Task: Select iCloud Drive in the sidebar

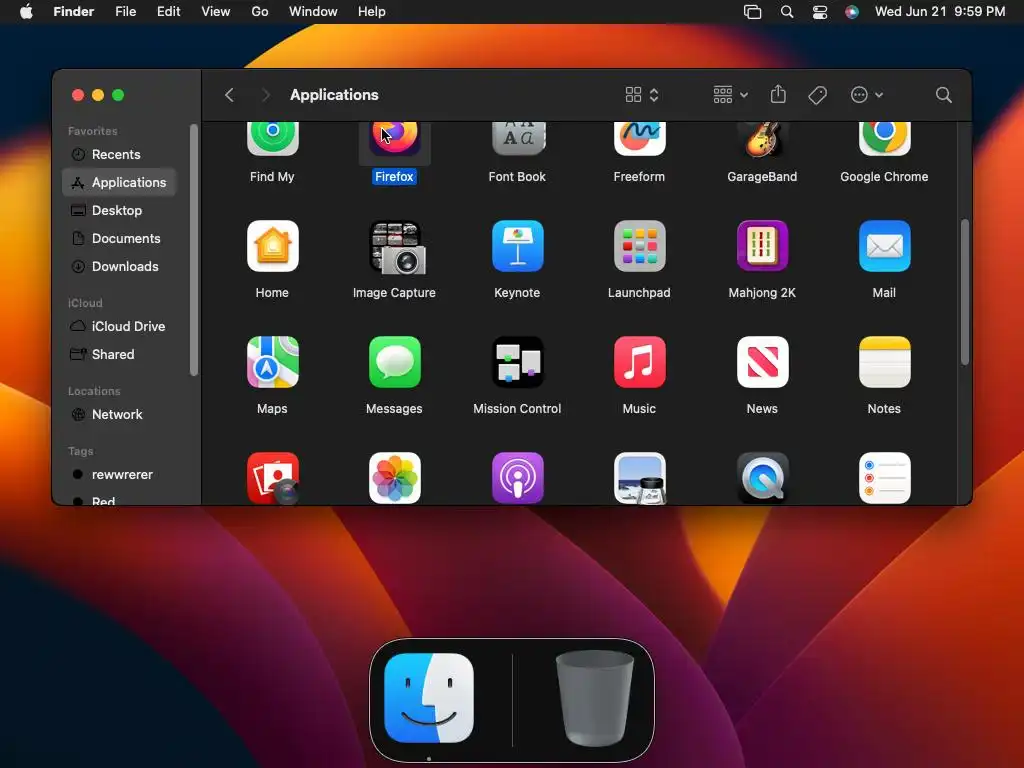Action: (x=120, y=327)
